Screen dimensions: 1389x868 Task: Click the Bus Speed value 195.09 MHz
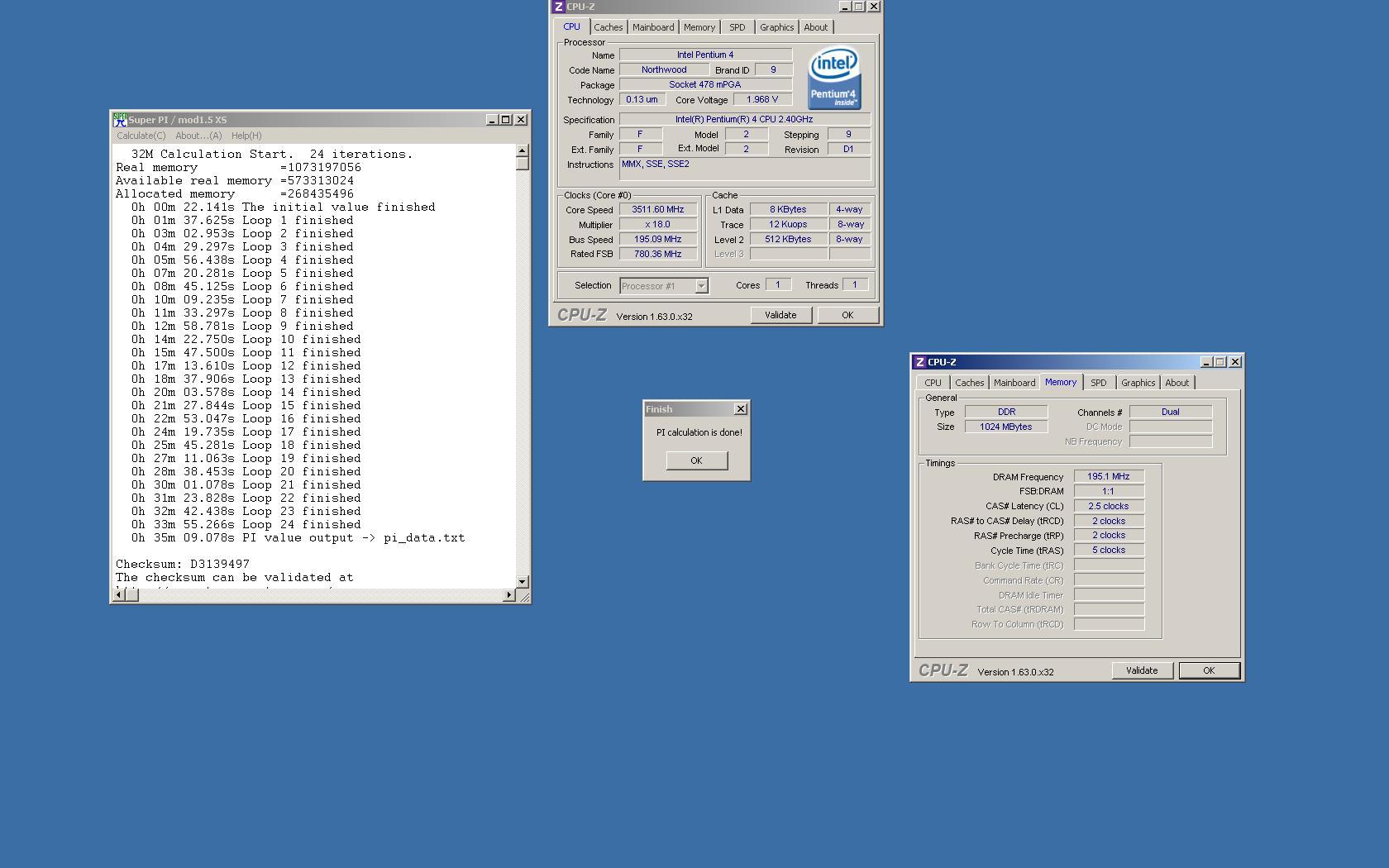[x=658, y=240]
